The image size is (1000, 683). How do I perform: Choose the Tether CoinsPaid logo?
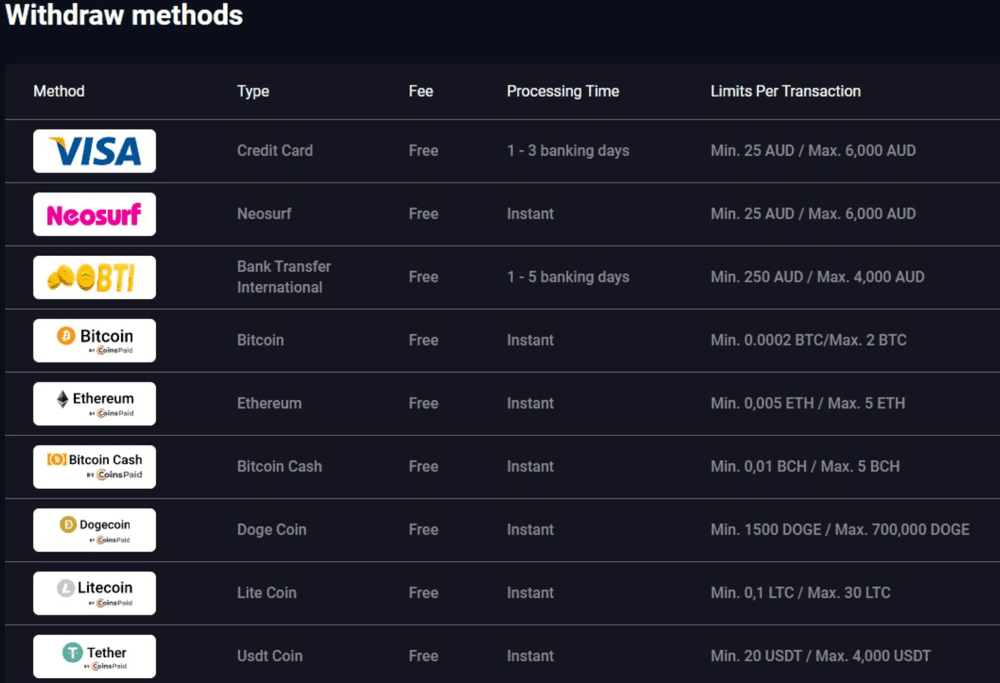(x=94, y=656)
